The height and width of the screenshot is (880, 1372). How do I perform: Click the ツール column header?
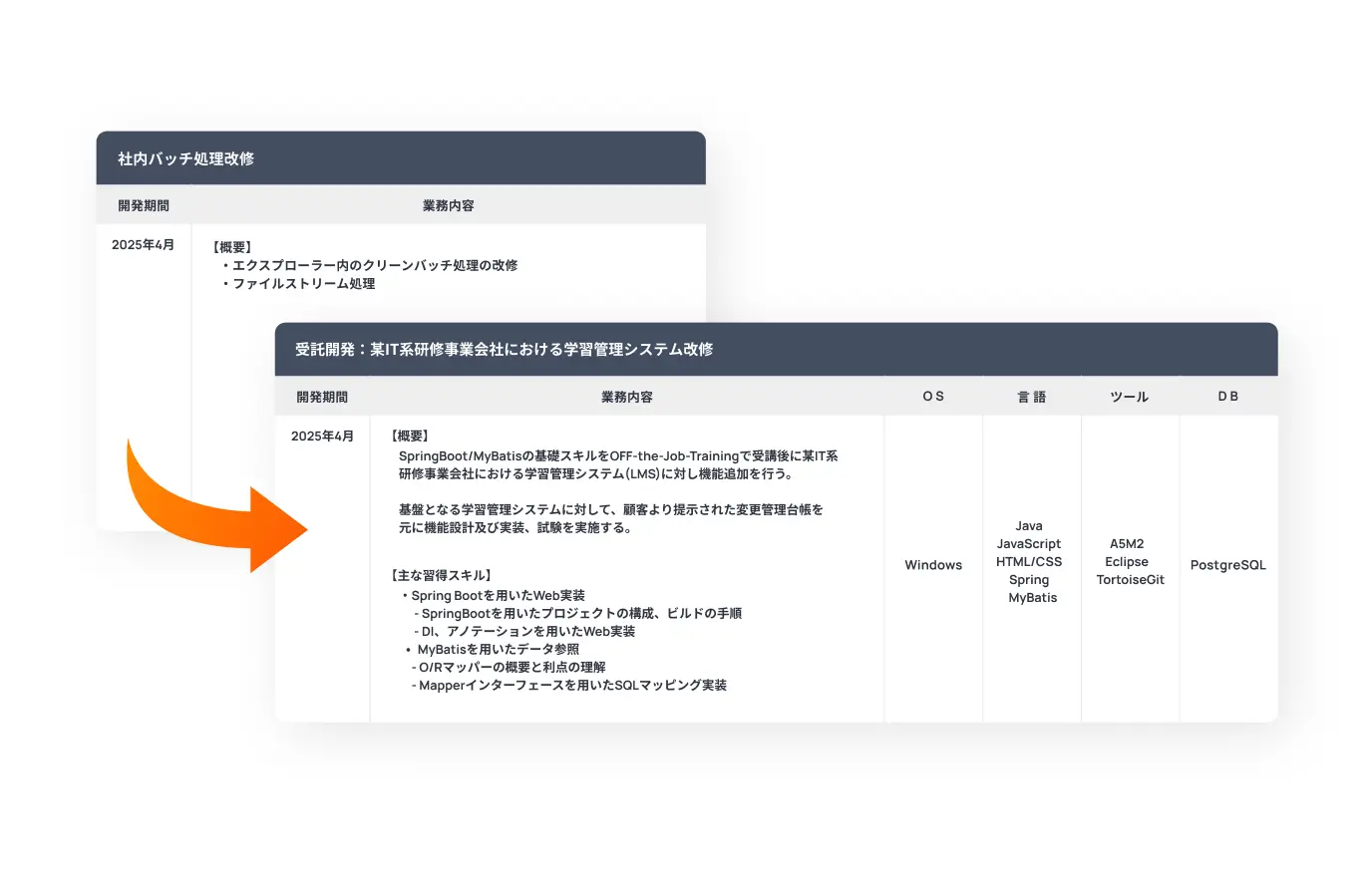(1130, 397)
